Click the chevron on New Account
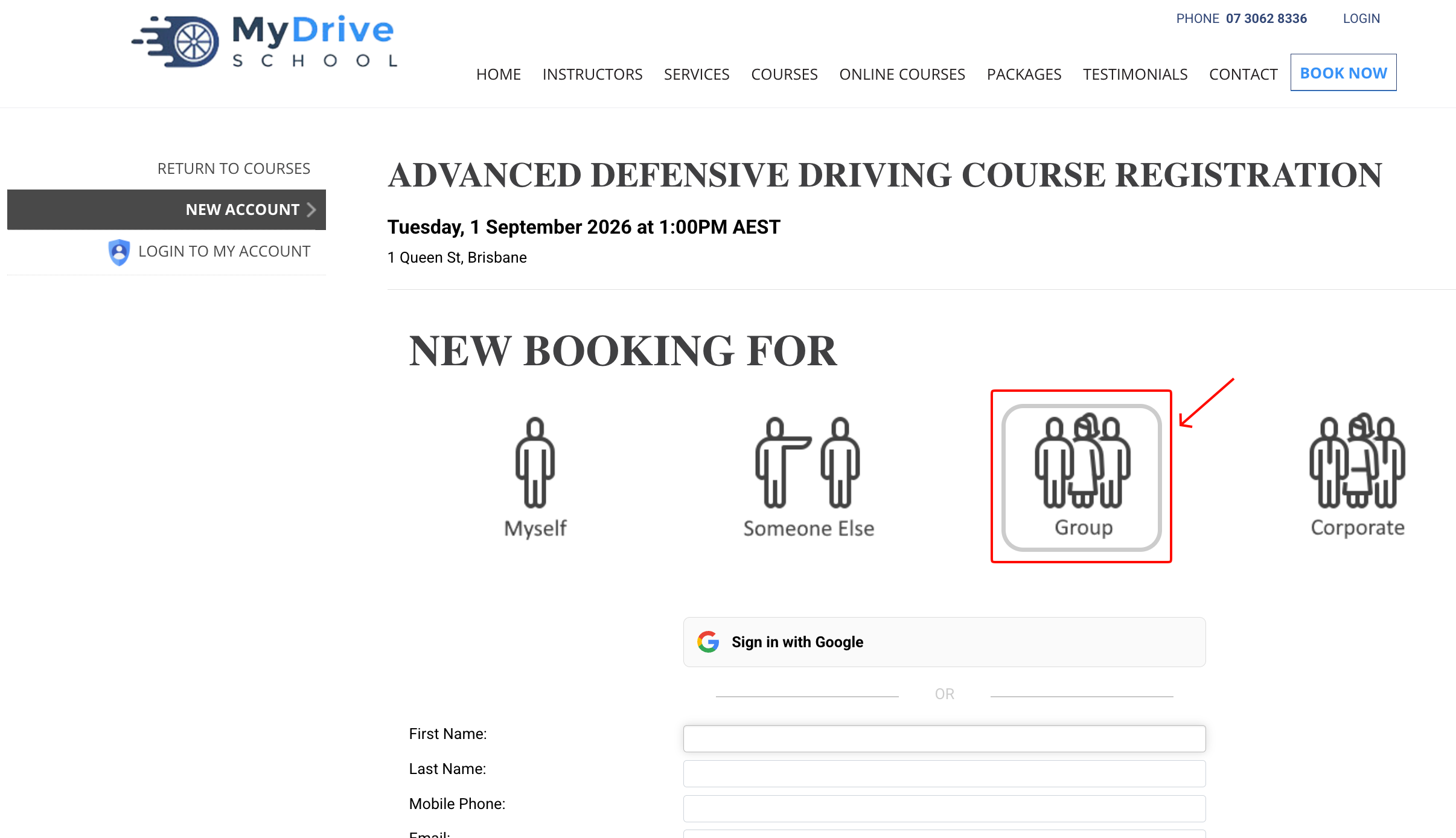The image size is (1456, 838). 311,210
